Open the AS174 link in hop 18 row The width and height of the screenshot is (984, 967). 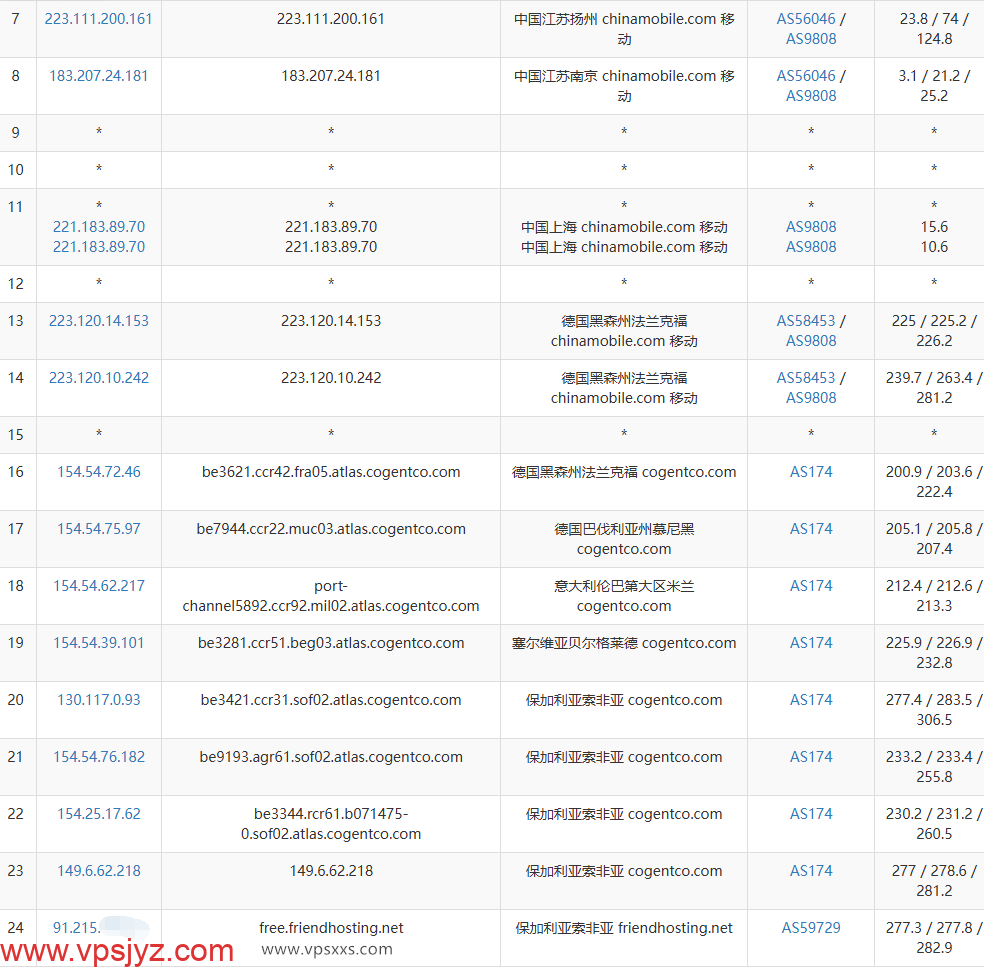pos(811,586)
